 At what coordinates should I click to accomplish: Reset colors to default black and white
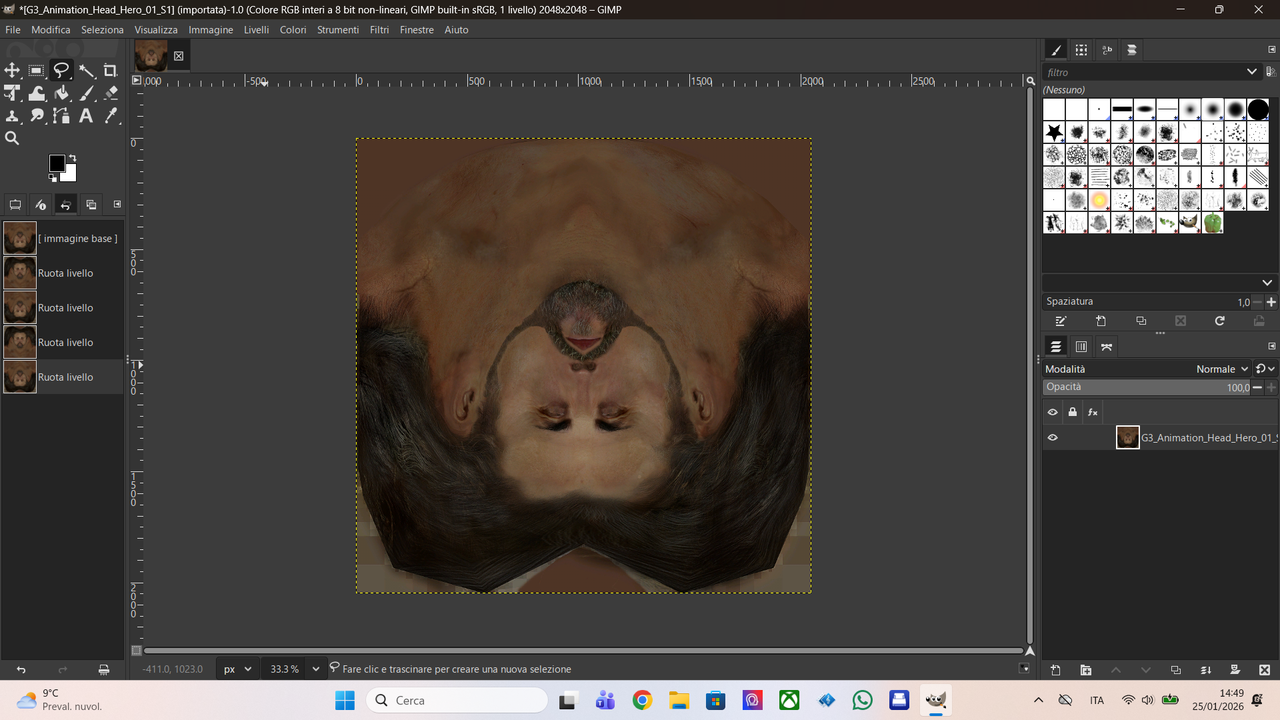(51, 178)
